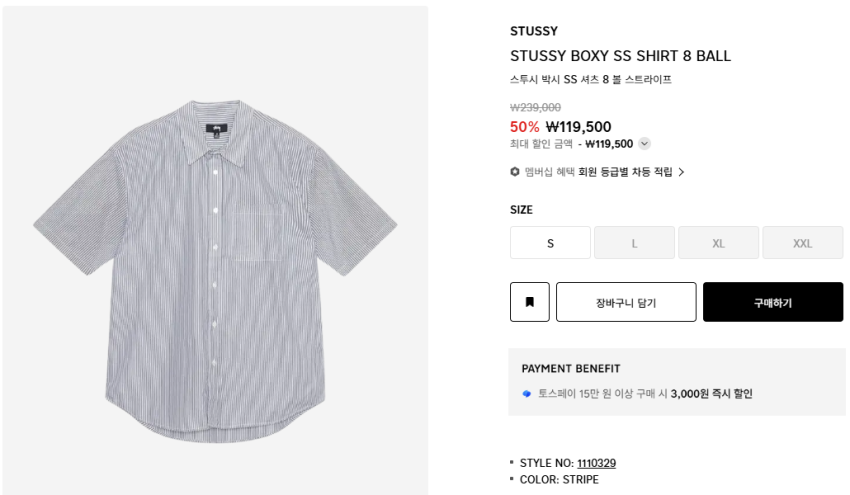The image size is (850, 495).
Task: Select size L
Action: click(634, 243)
